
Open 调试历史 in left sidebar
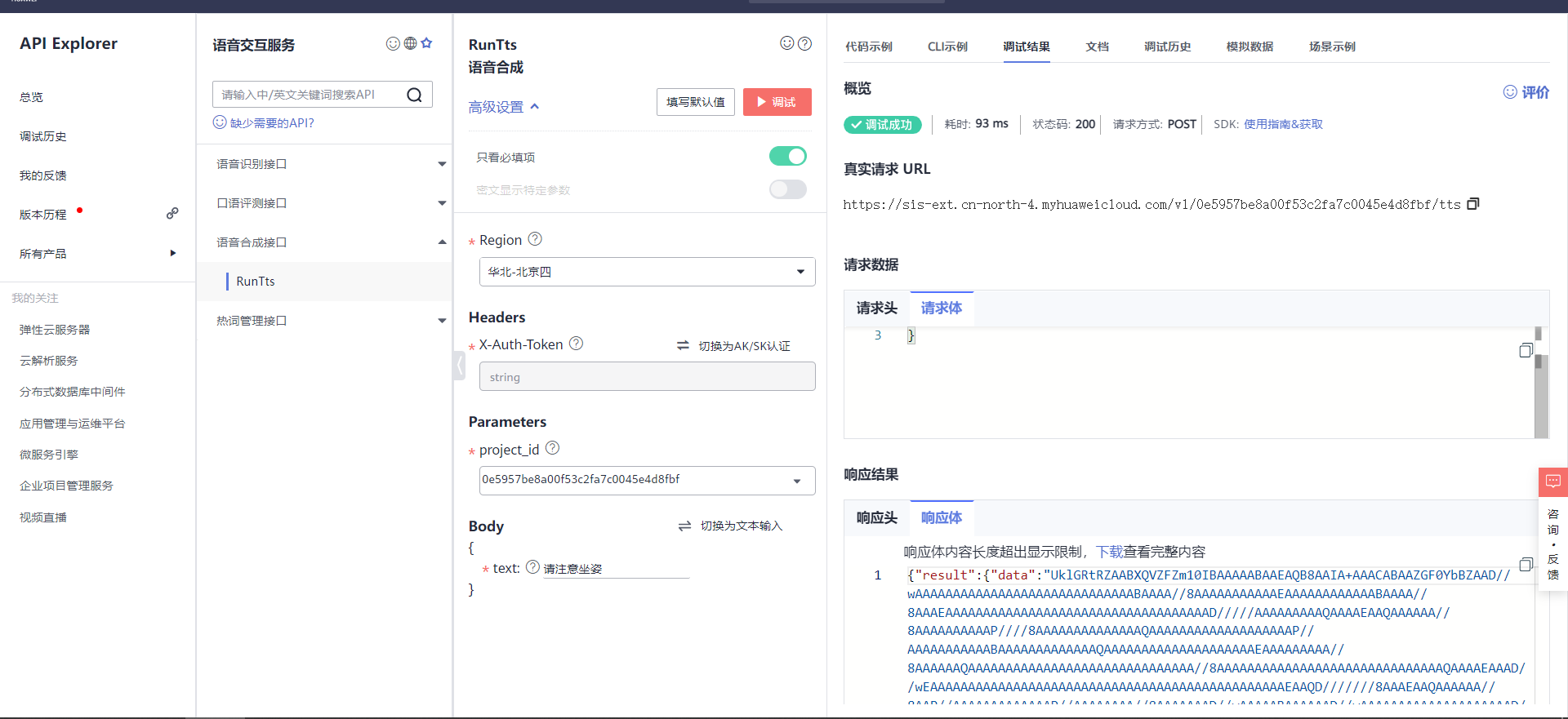[43, 136]
